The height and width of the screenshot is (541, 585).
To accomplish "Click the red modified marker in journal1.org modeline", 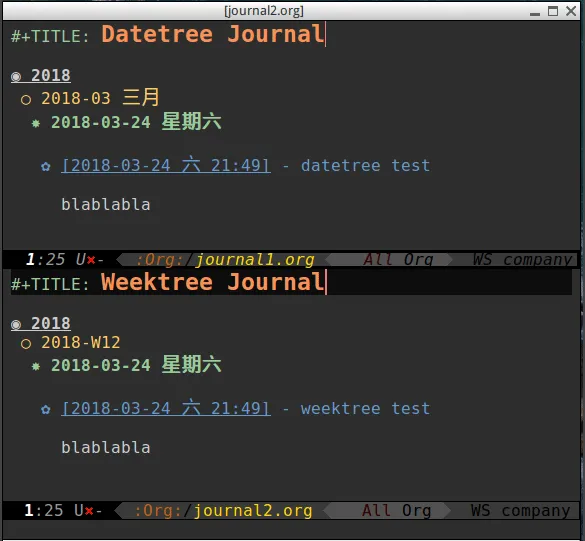I will click(x=91, y=260).
